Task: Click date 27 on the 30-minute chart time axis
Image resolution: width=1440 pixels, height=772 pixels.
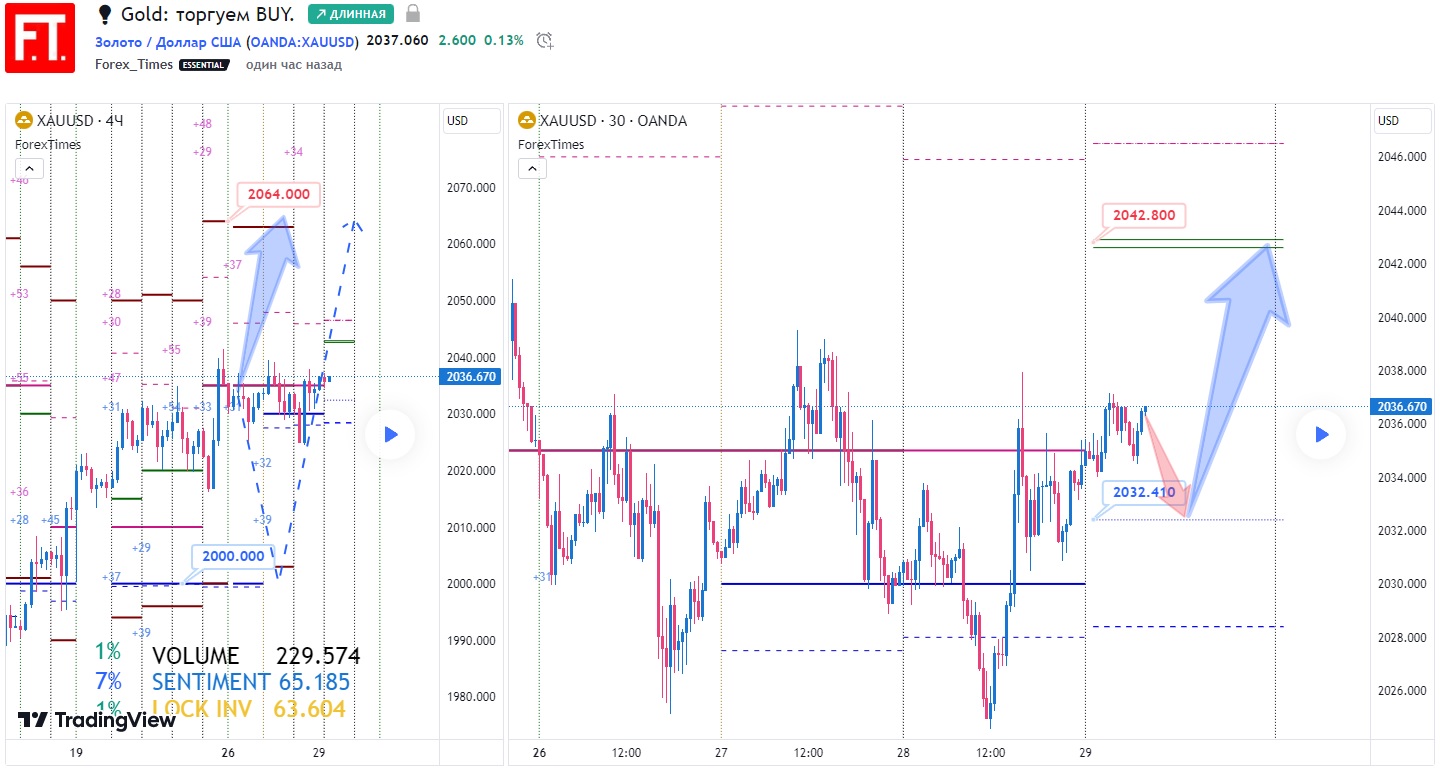Action: 721,752
